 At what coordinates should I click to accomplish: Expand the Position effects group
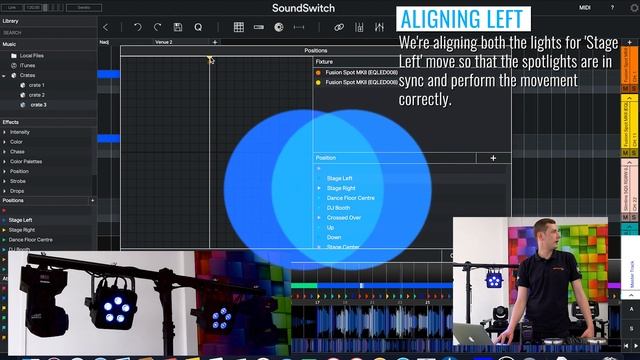[4, 171]
